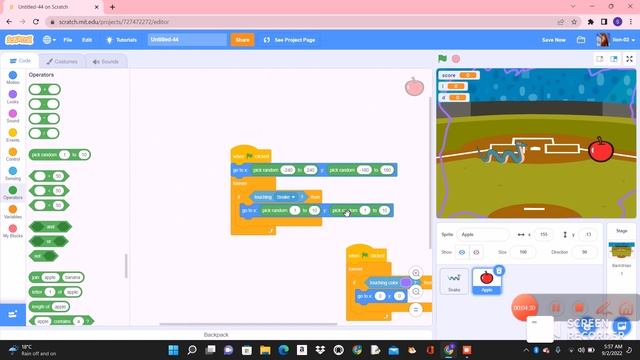640x360 pixels.
Task: Edit the sprite x position field
Action: pyautogui.click(x=544, y=234)
